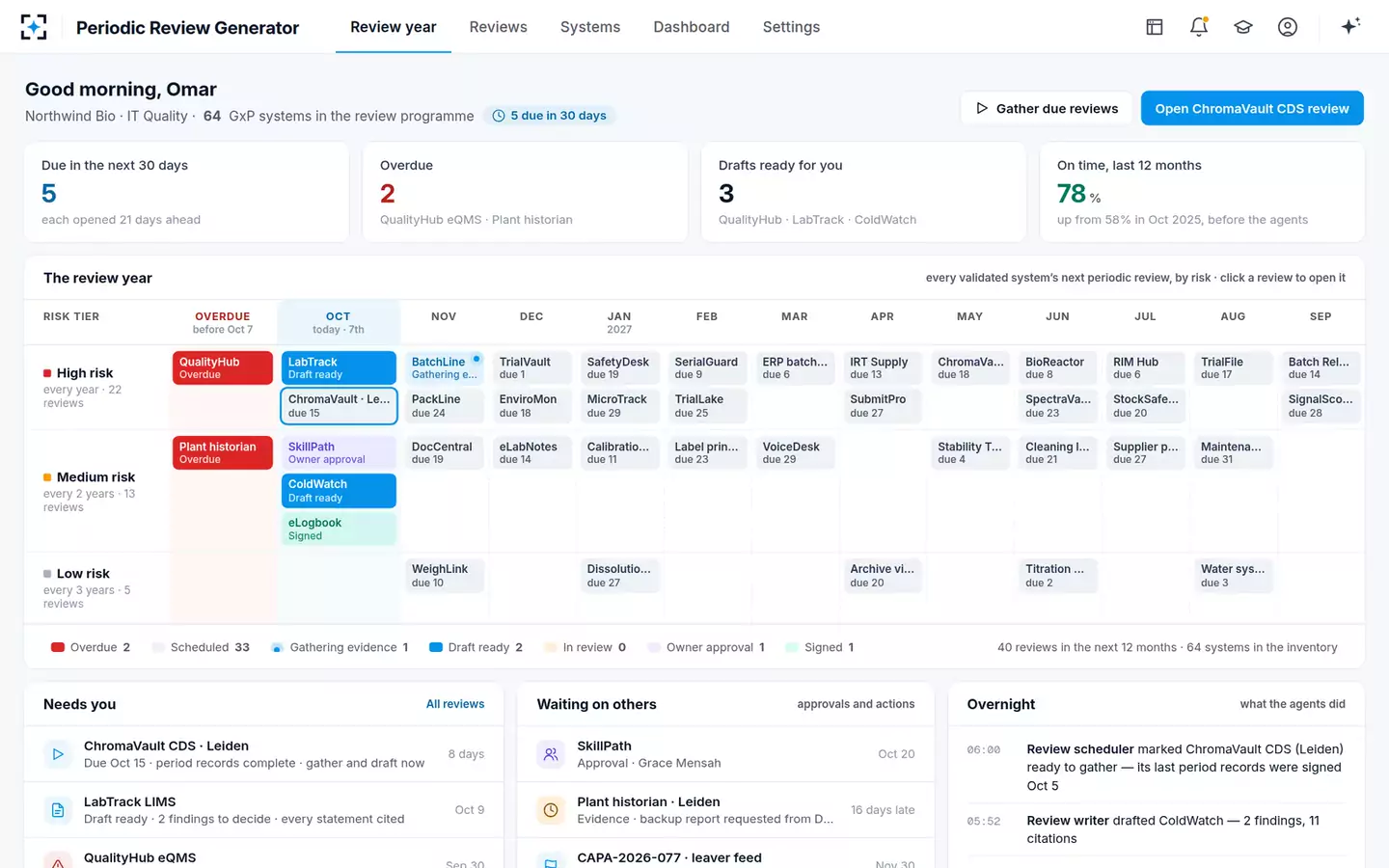Image resolution: width=1389 pixels, height=868 pixels.
Task: Click the play icon beside ChromaVault CDS · Leiden
Action: point(58,754)
